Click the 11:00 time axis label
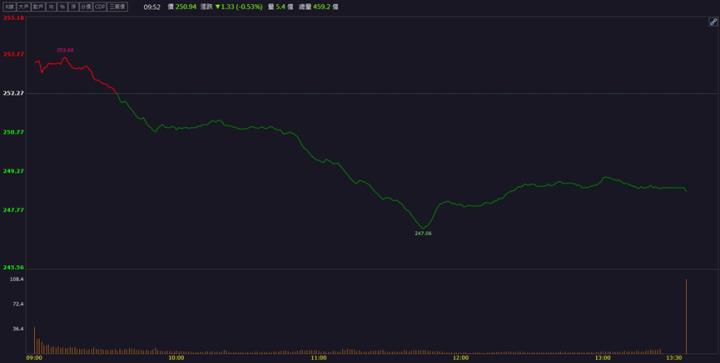 [319, 358]
